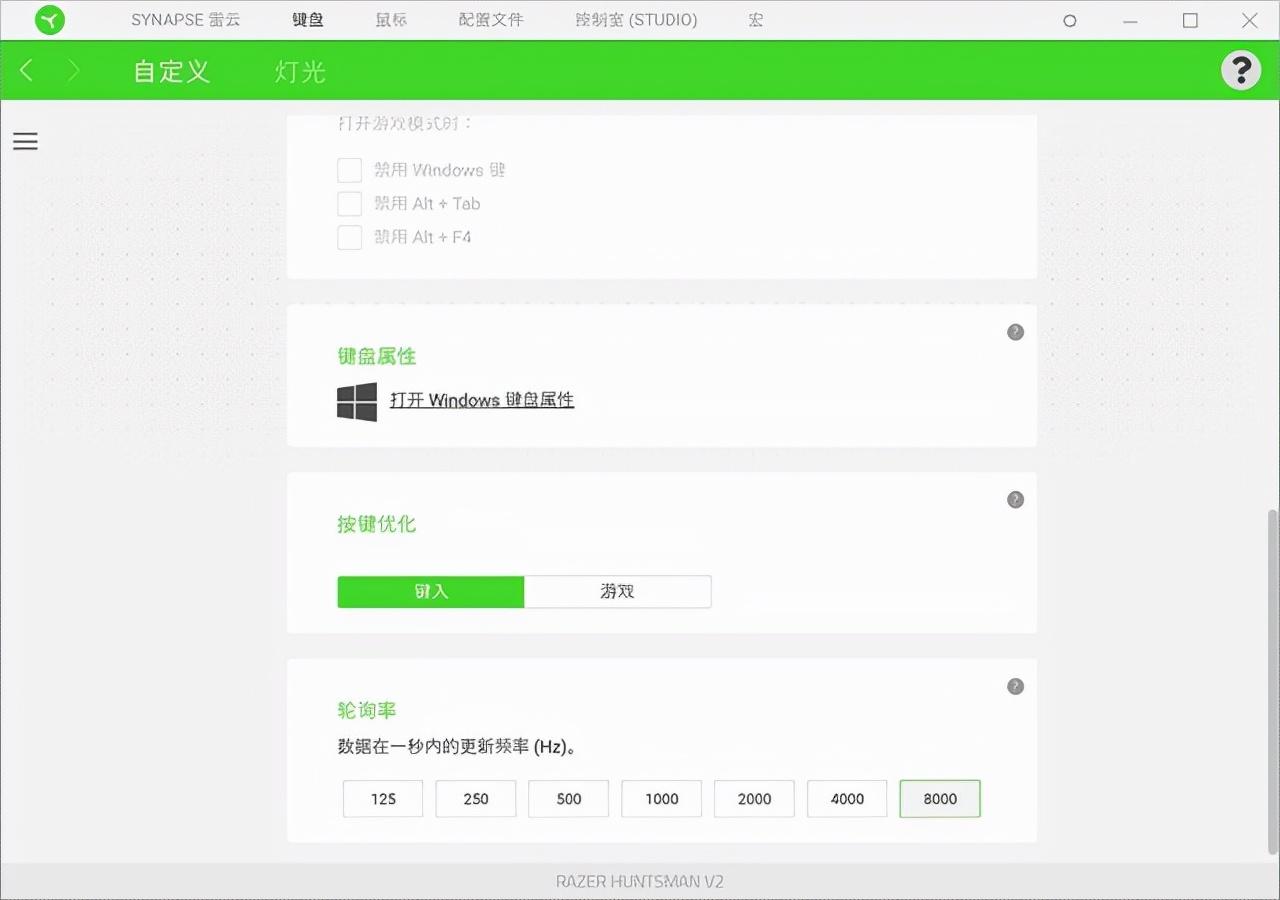Set polling rate to 500 Hz
Viewport: 1280px width, 900px height.
coord(569,798)
